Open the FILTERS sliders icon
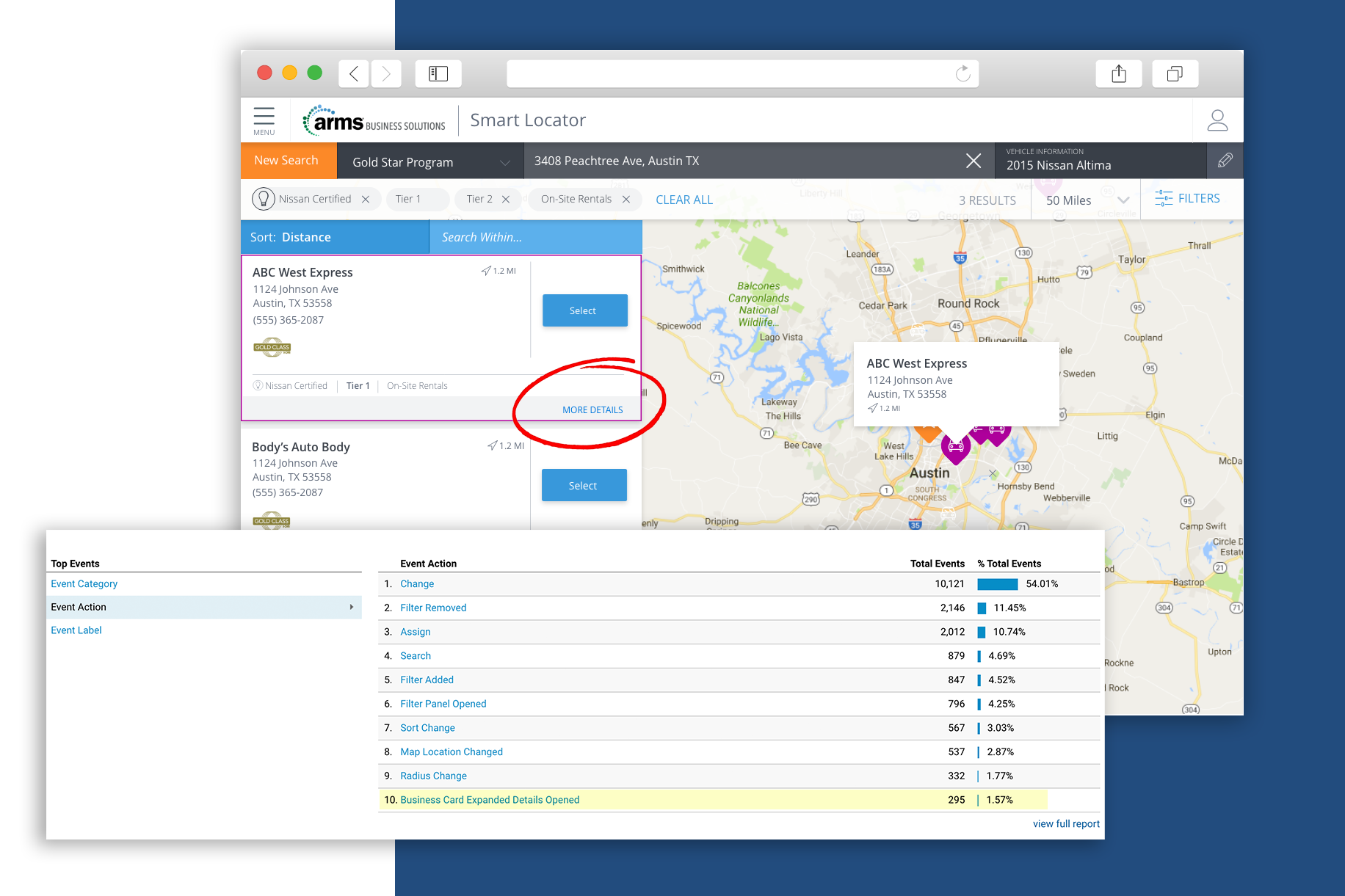 tap(1163, 198)
